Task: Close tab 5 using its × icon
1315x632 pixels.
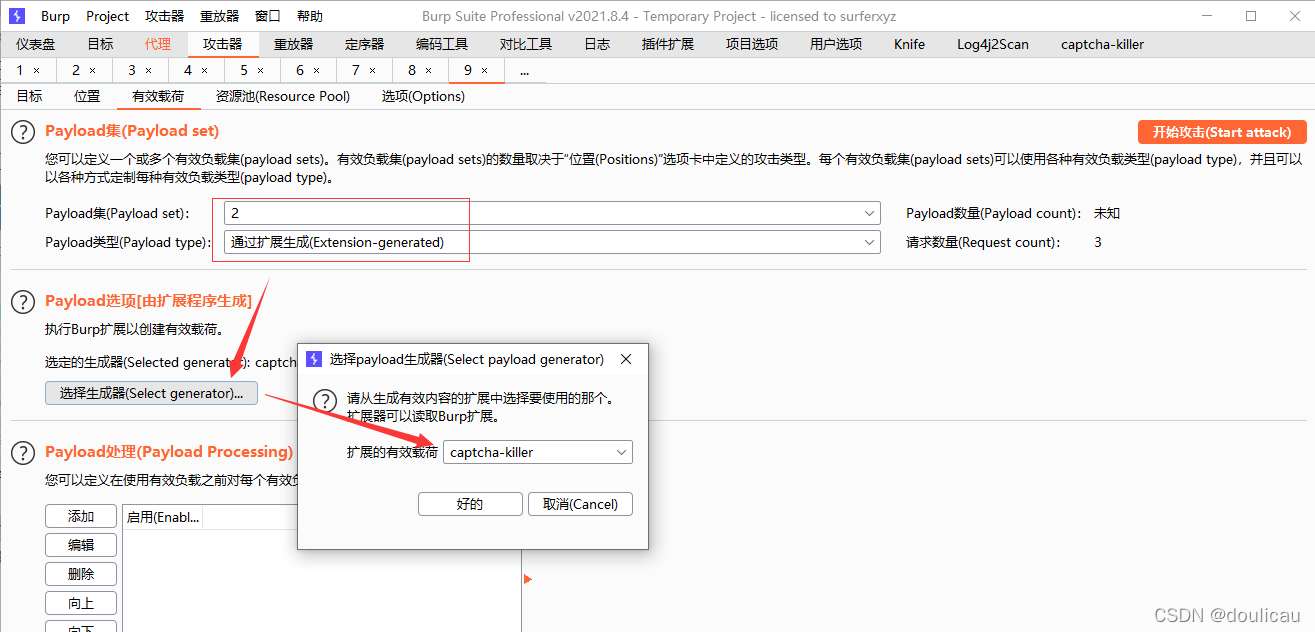Action: 261,71
